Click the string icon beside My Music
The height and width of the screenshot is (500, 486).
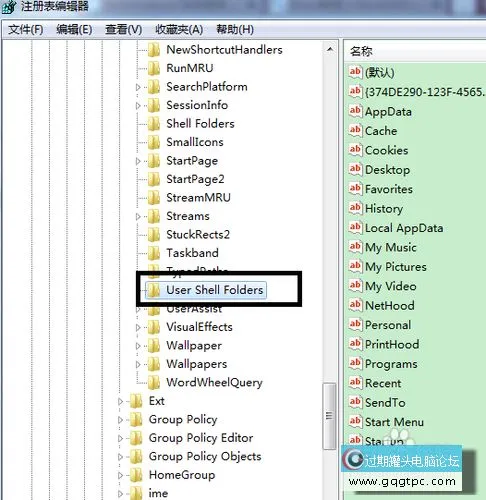(x=355, y=247)
